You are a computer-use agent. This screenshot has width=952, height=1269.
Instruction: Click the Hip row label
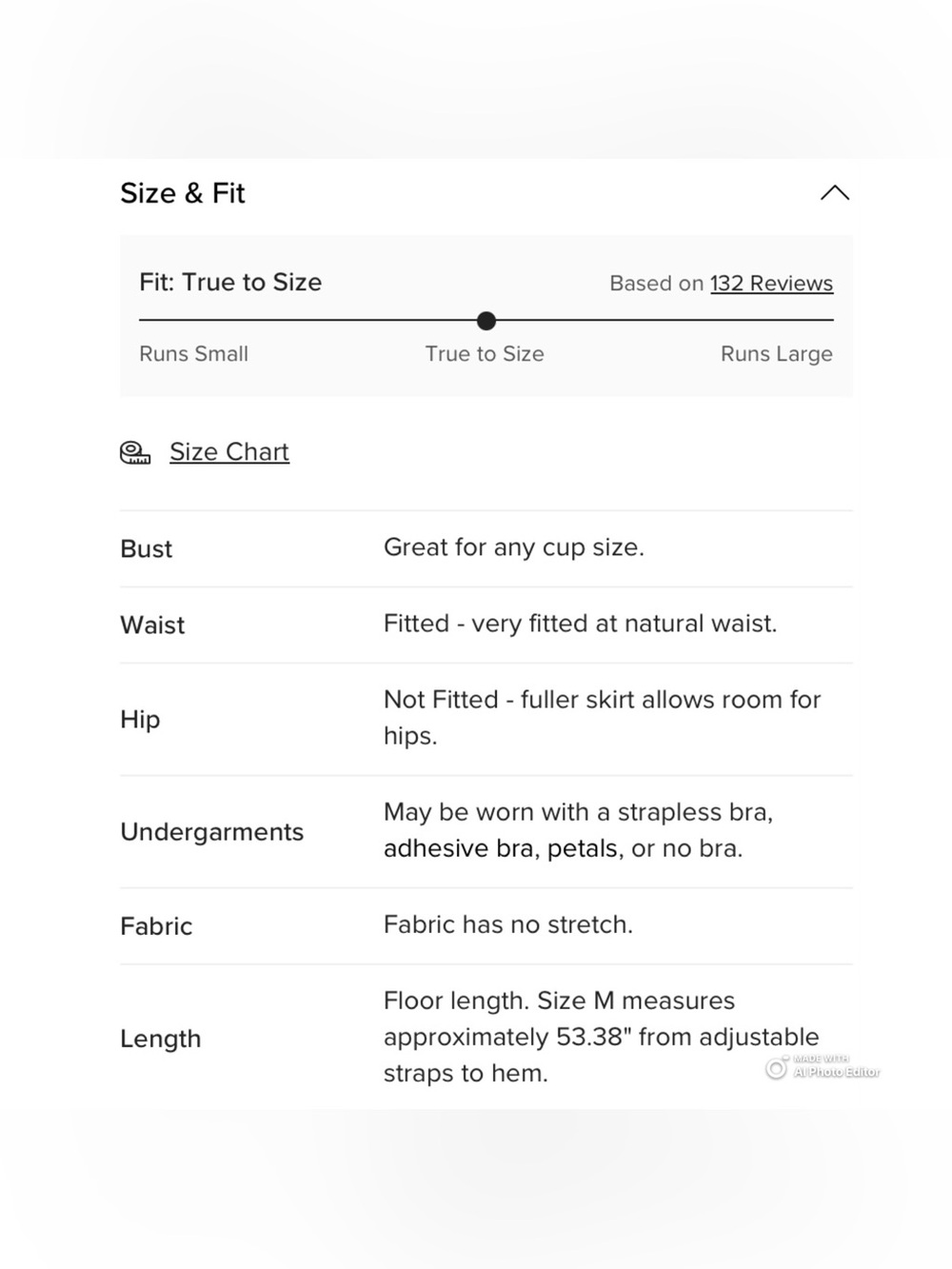(140, 720)
